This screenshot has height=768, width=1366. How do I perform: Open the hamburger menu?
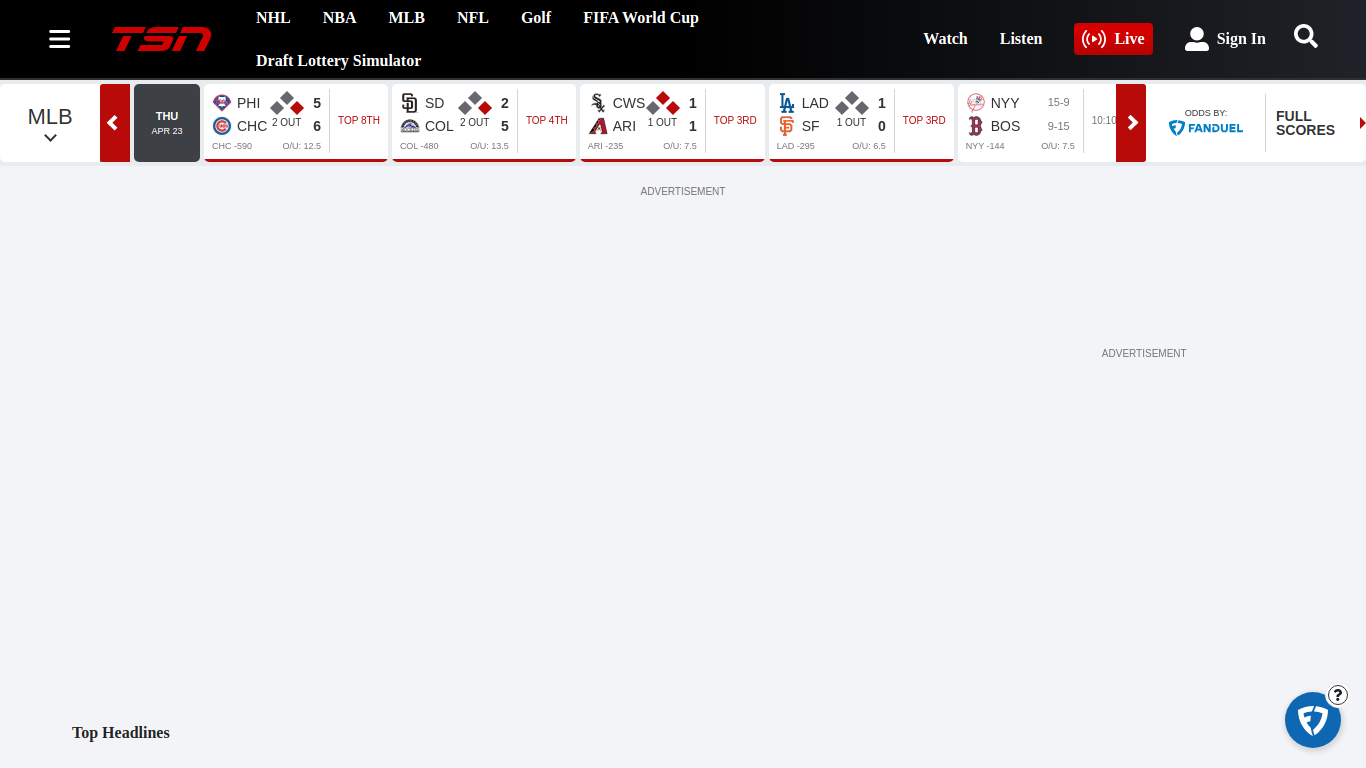click(59, 39)
